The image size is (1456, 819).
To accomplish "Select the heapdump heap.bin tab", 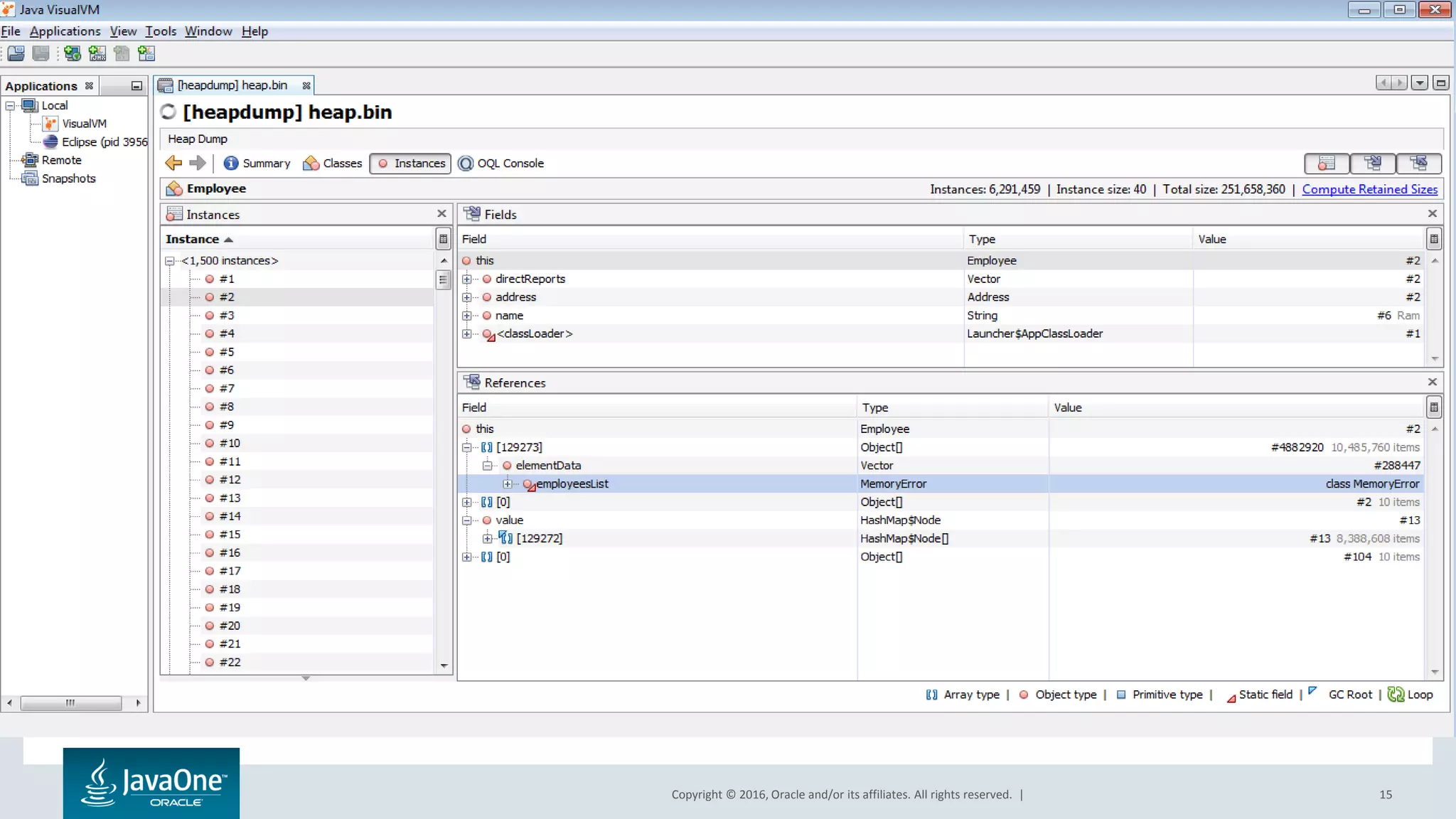I will (232, 85).
